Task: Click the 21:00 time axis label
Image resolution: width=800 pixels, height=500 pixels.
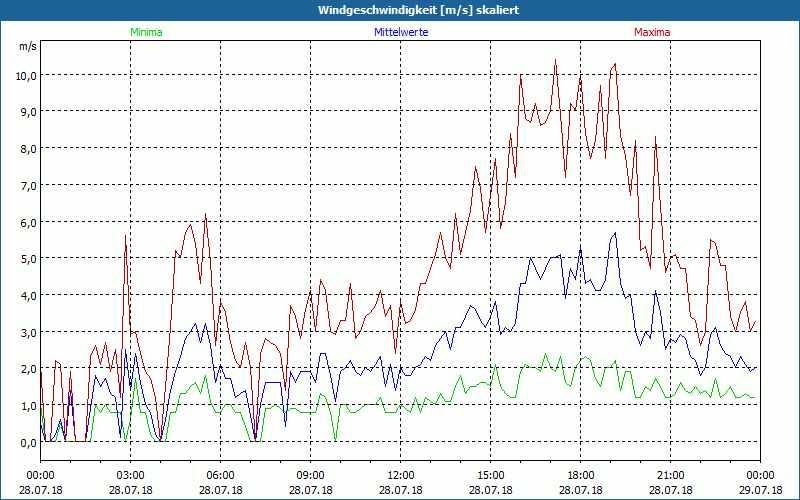Action: click(x=670, y=476)
